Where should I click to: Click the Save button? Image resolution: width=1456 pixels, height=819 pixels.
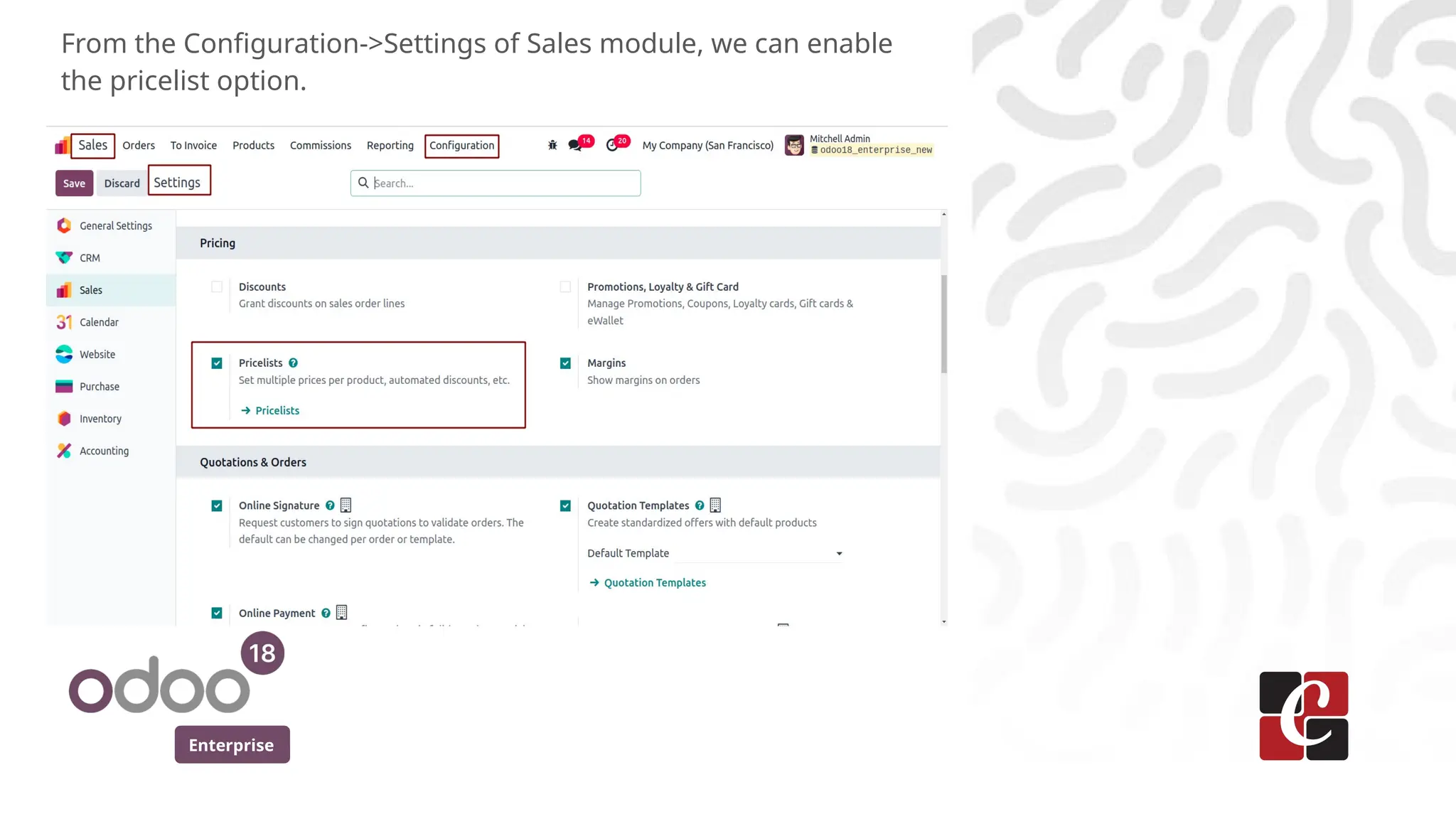coord(74,183)
